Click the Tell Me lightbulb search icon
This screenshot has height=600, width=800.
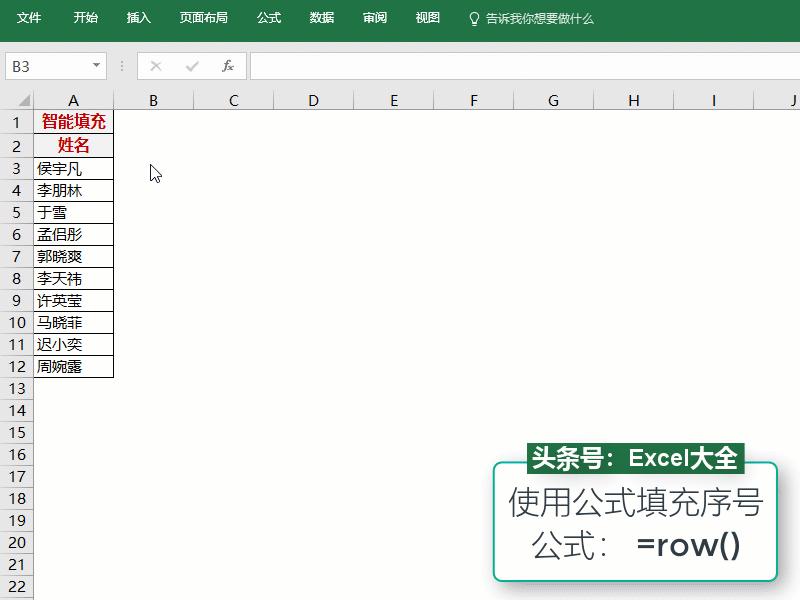(x=472, y=17)
